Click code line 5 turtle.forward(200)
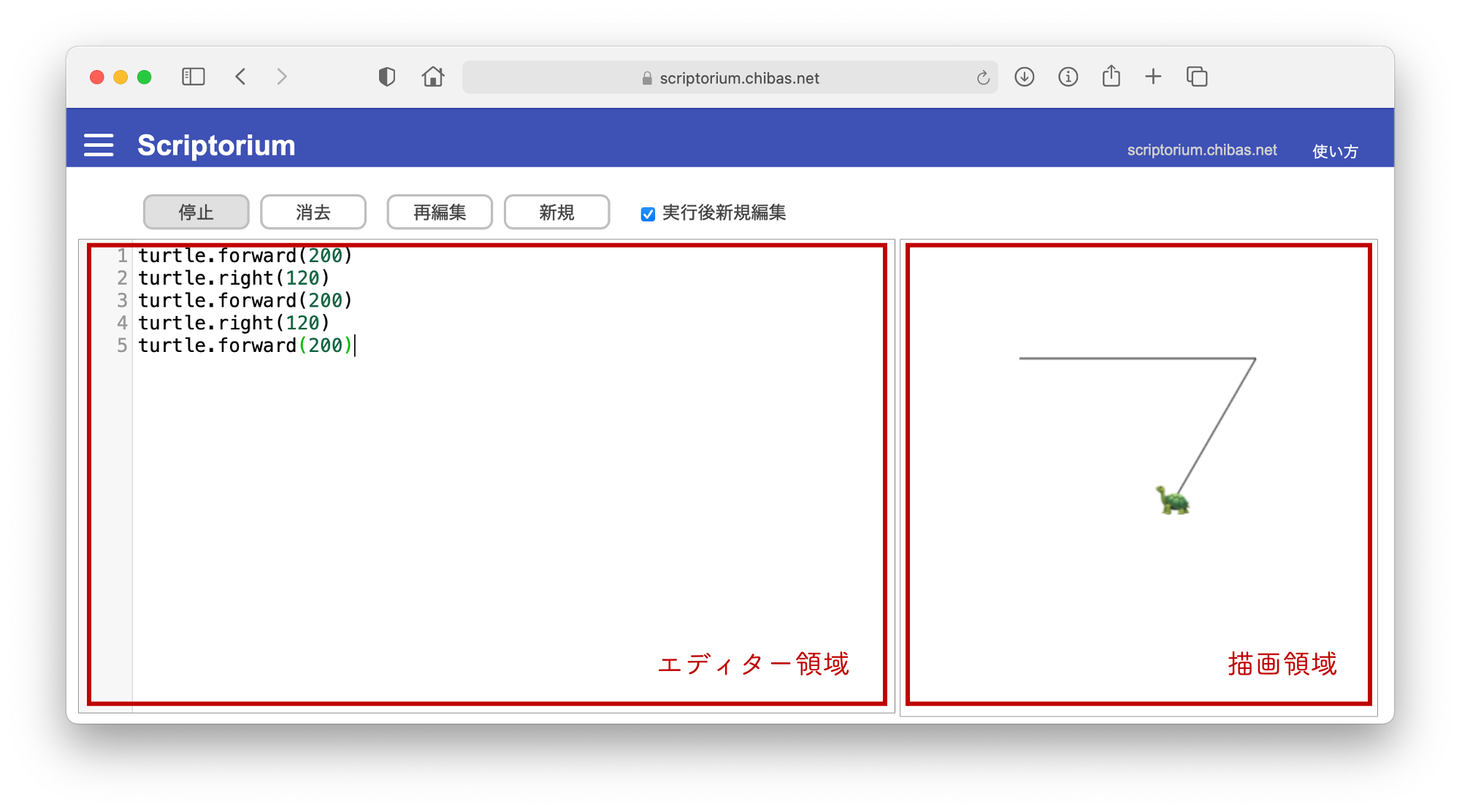 click(245, 345)
